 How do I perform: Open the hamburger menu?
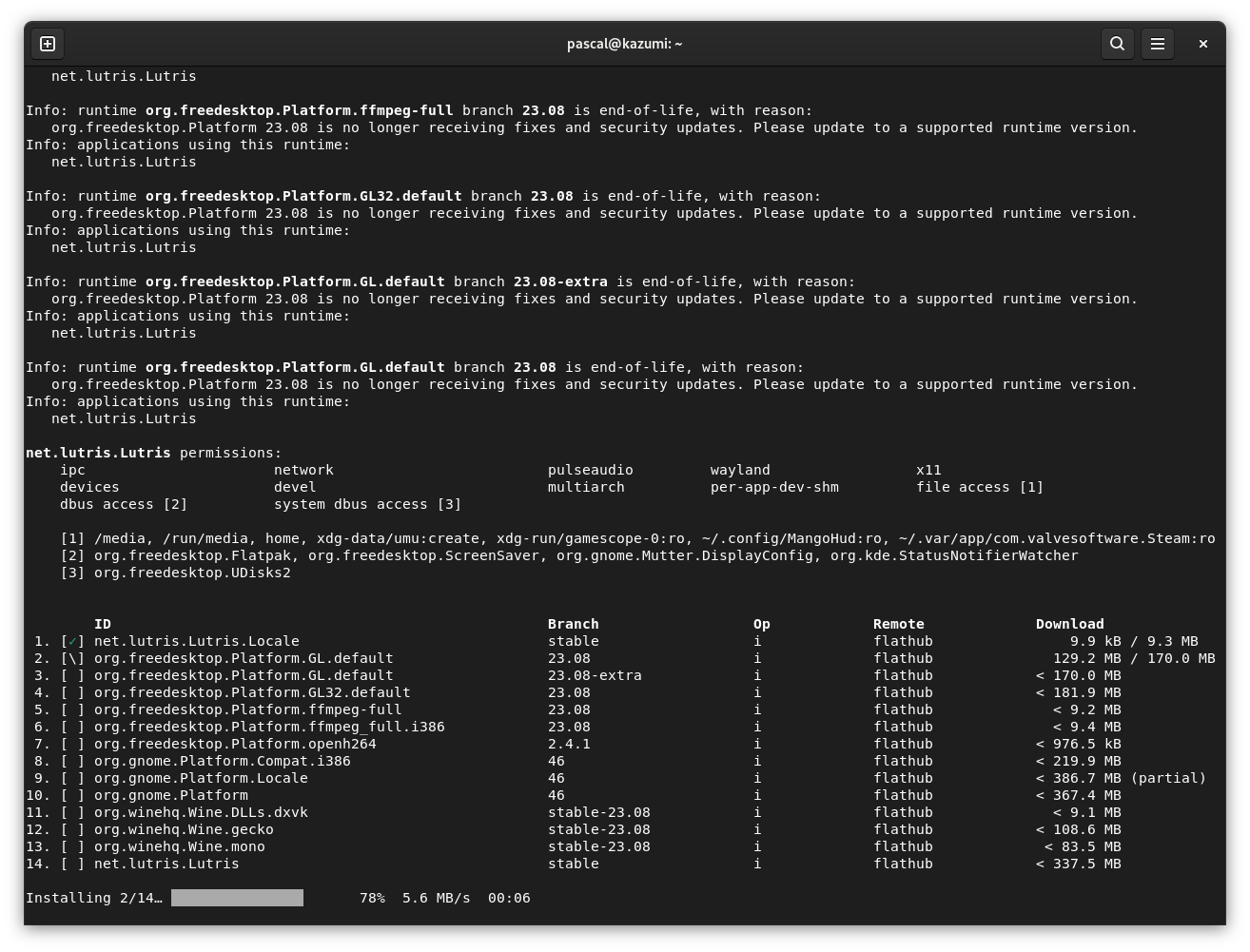click(x=1157, y=43)
